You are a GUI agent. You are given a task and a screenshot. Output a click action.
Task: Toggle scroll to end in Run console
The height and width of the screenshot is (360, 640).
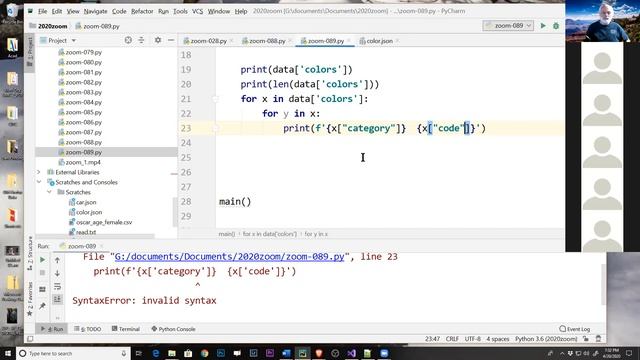(x=57, y=299)
